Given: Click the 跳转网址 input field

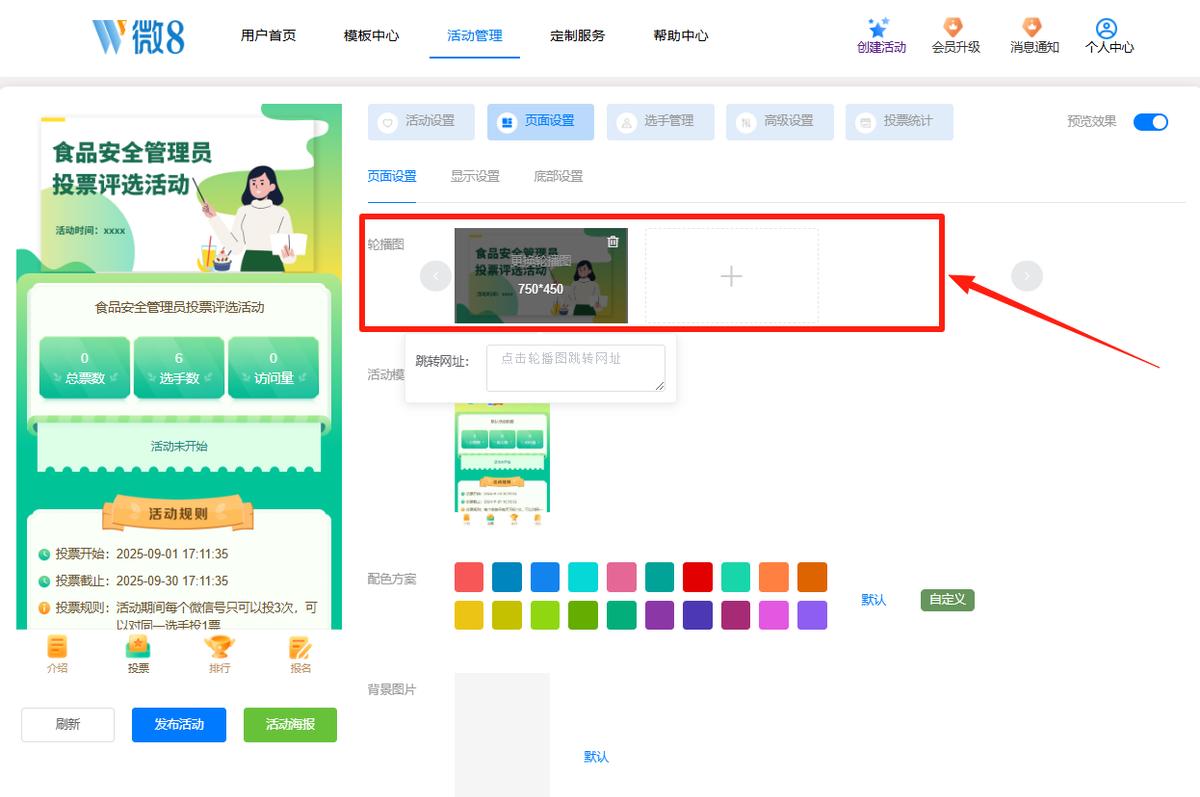Looking at the screenshot, I should point(576,368).
